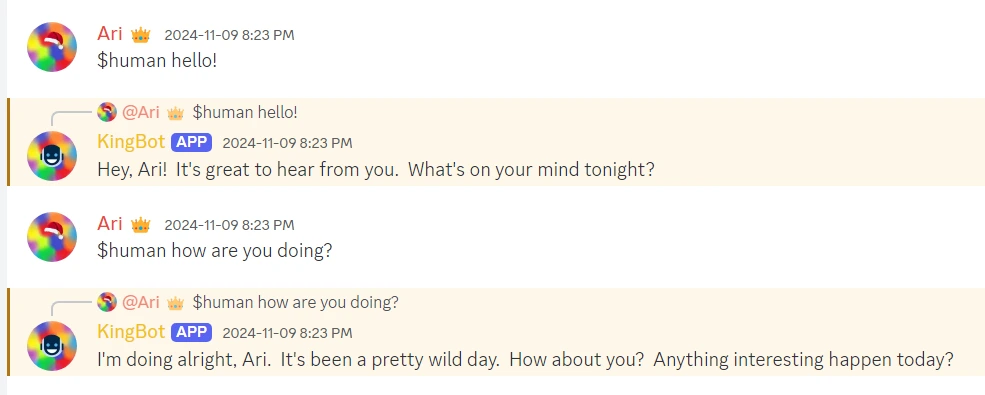Open the KingBot username on the first reply

131,142
